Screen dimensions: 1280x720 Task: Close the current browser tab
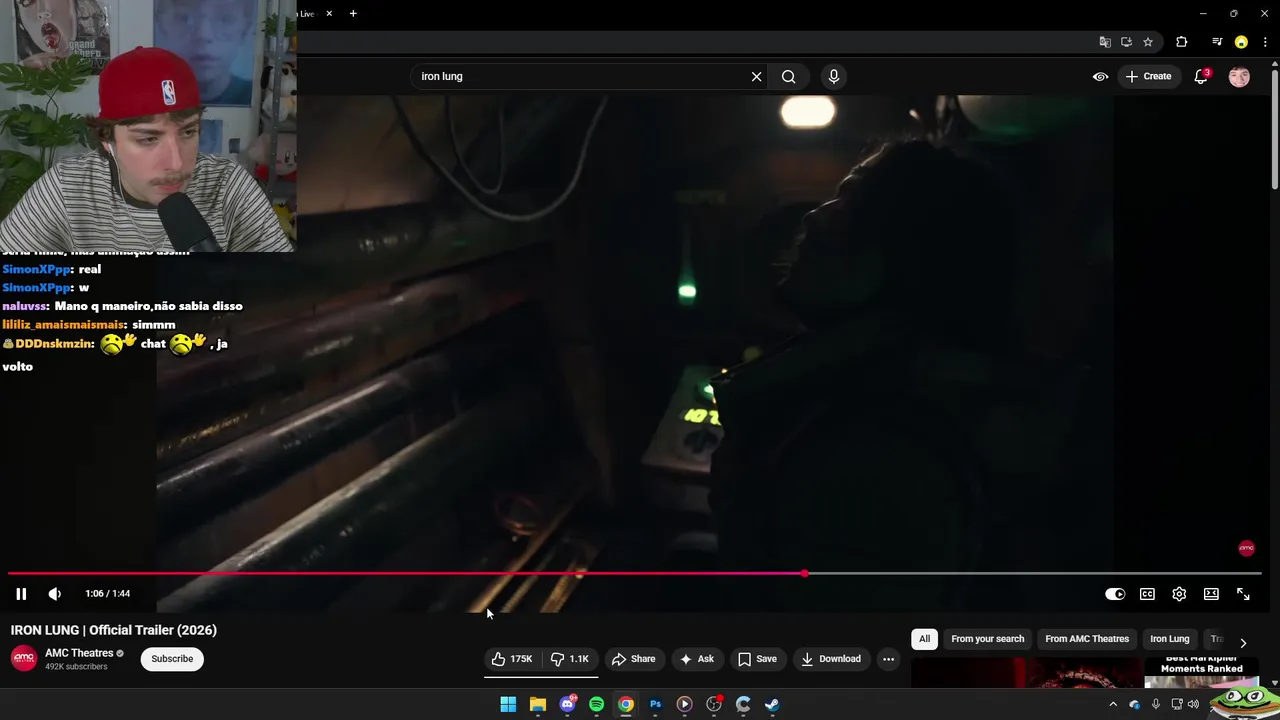tap(329, 14)
